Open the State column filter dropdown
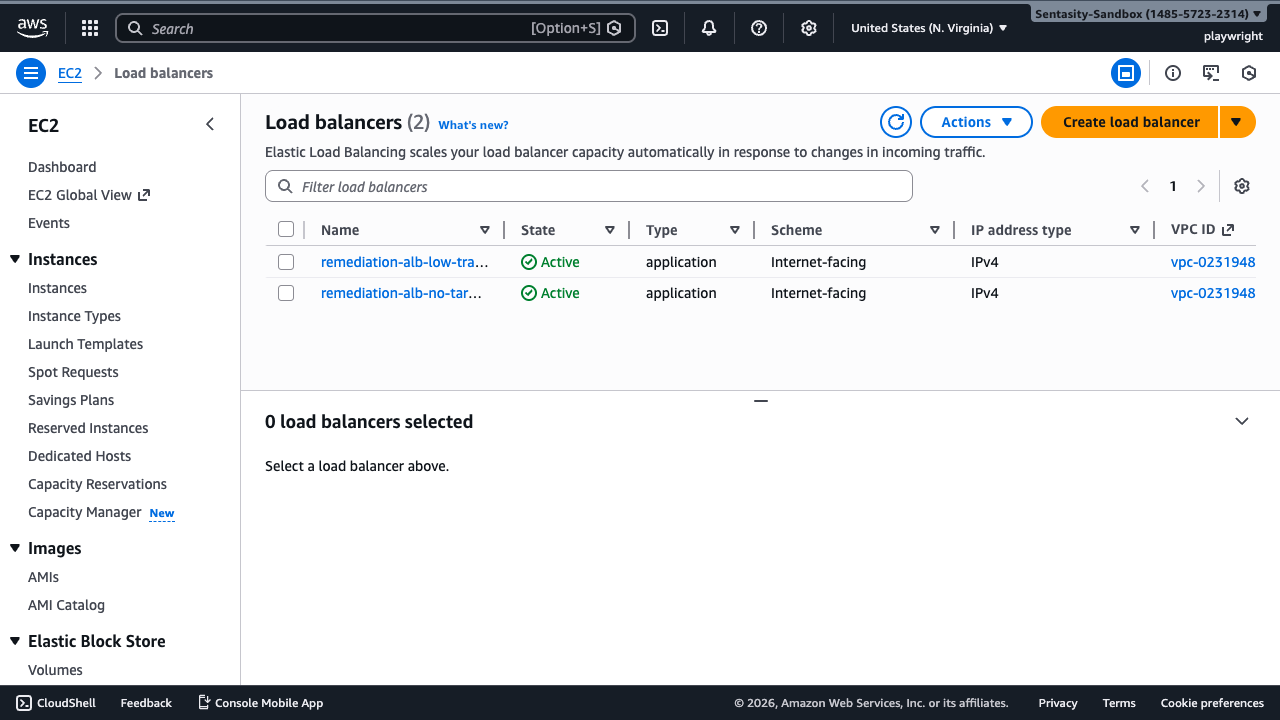 pyautogui.click(x=610, y=229)
